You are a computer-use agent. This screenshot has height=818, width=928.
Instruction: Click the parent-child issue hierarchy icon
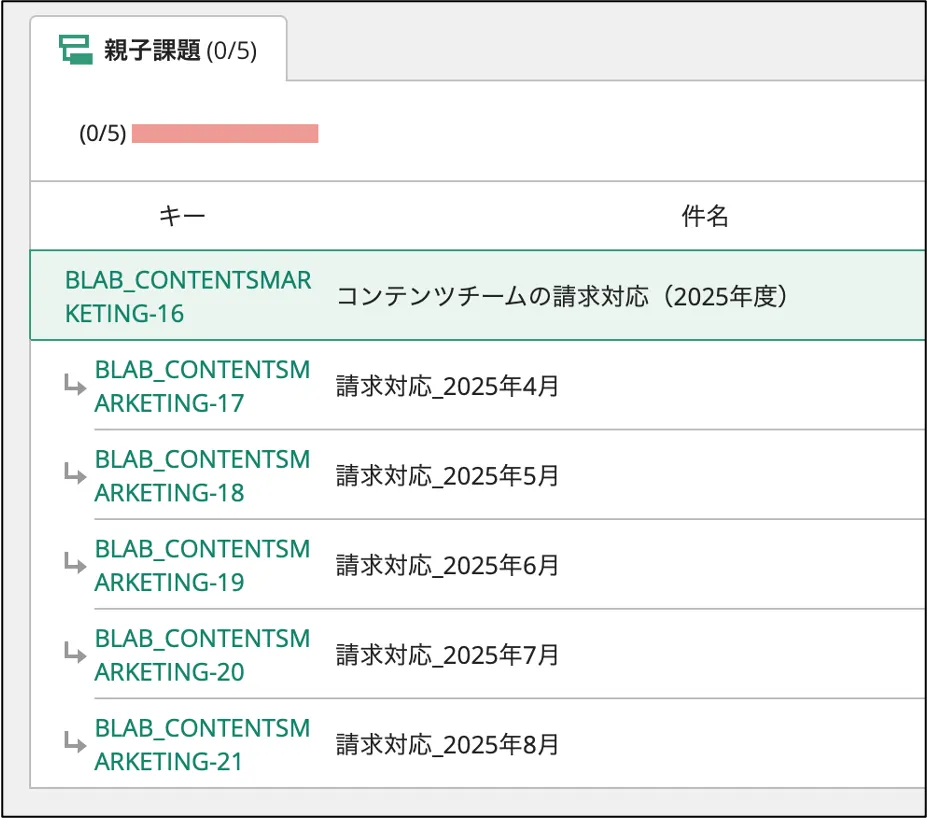click(x=76, y=50)
